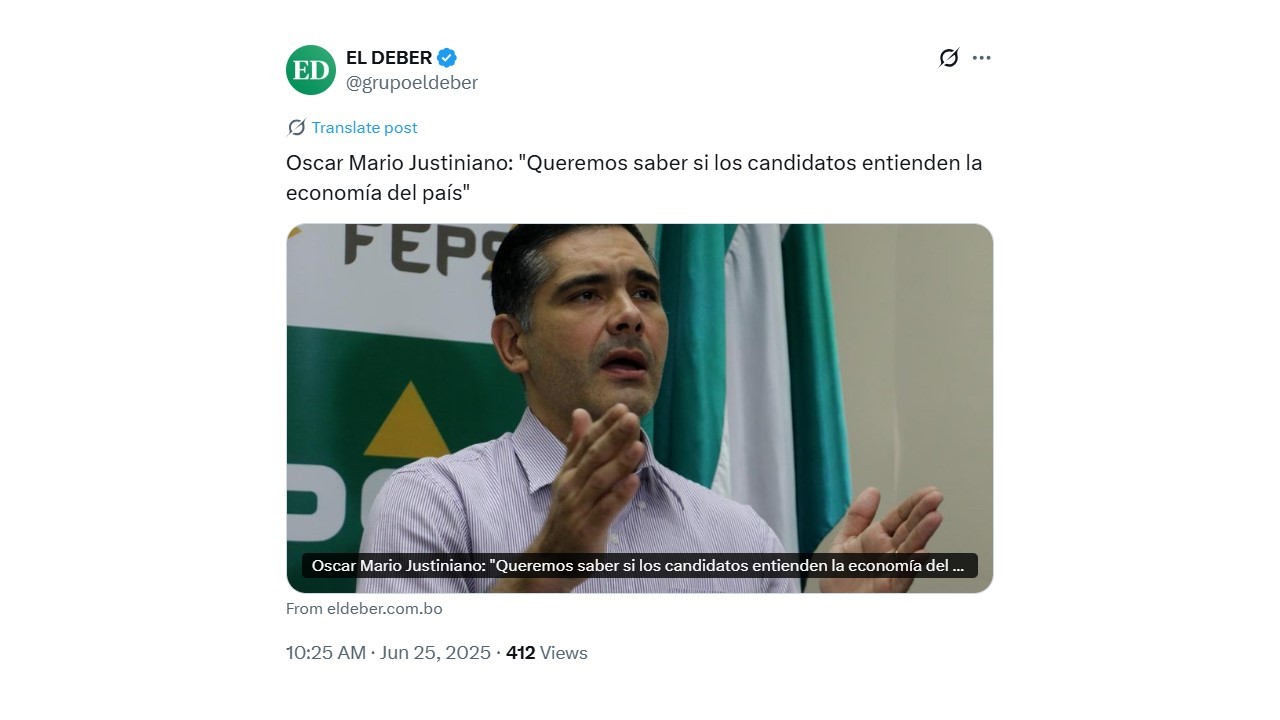The height and width of the screenshot is (720, 1280).
Task: Click the Jun 25, 2025 date
Action: click(435, 653)
